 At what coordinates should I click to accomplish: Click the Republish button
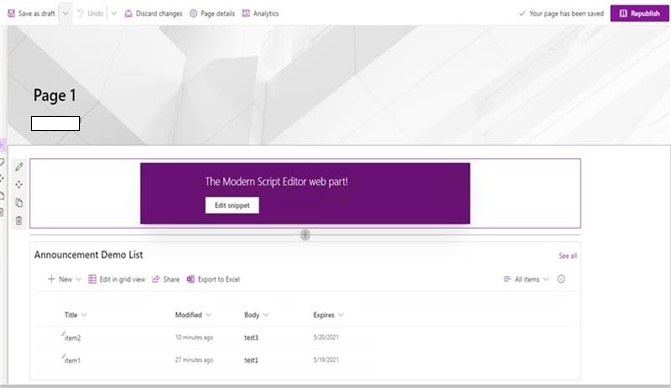tap(639, 14)
